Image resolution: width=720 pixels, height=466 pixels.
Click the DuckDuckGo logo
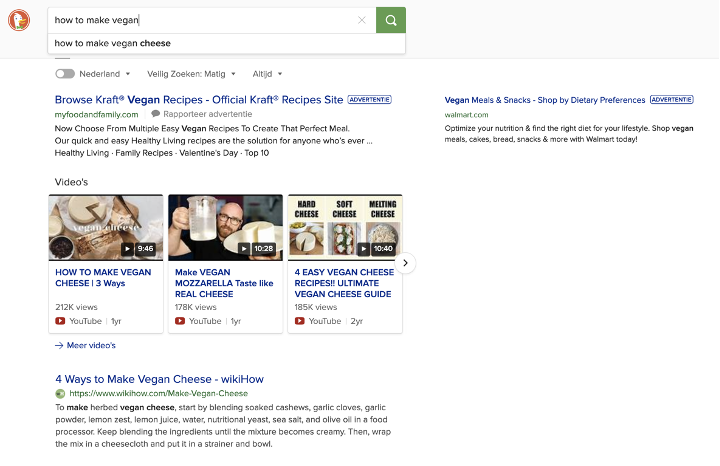(x=19, y=20)
